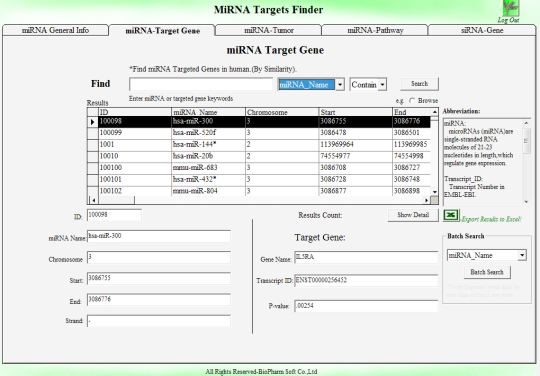The height and width of the screenshot is (376, 540).
Task: Select table cell mmu-miR-804
Action: [208, 191]
